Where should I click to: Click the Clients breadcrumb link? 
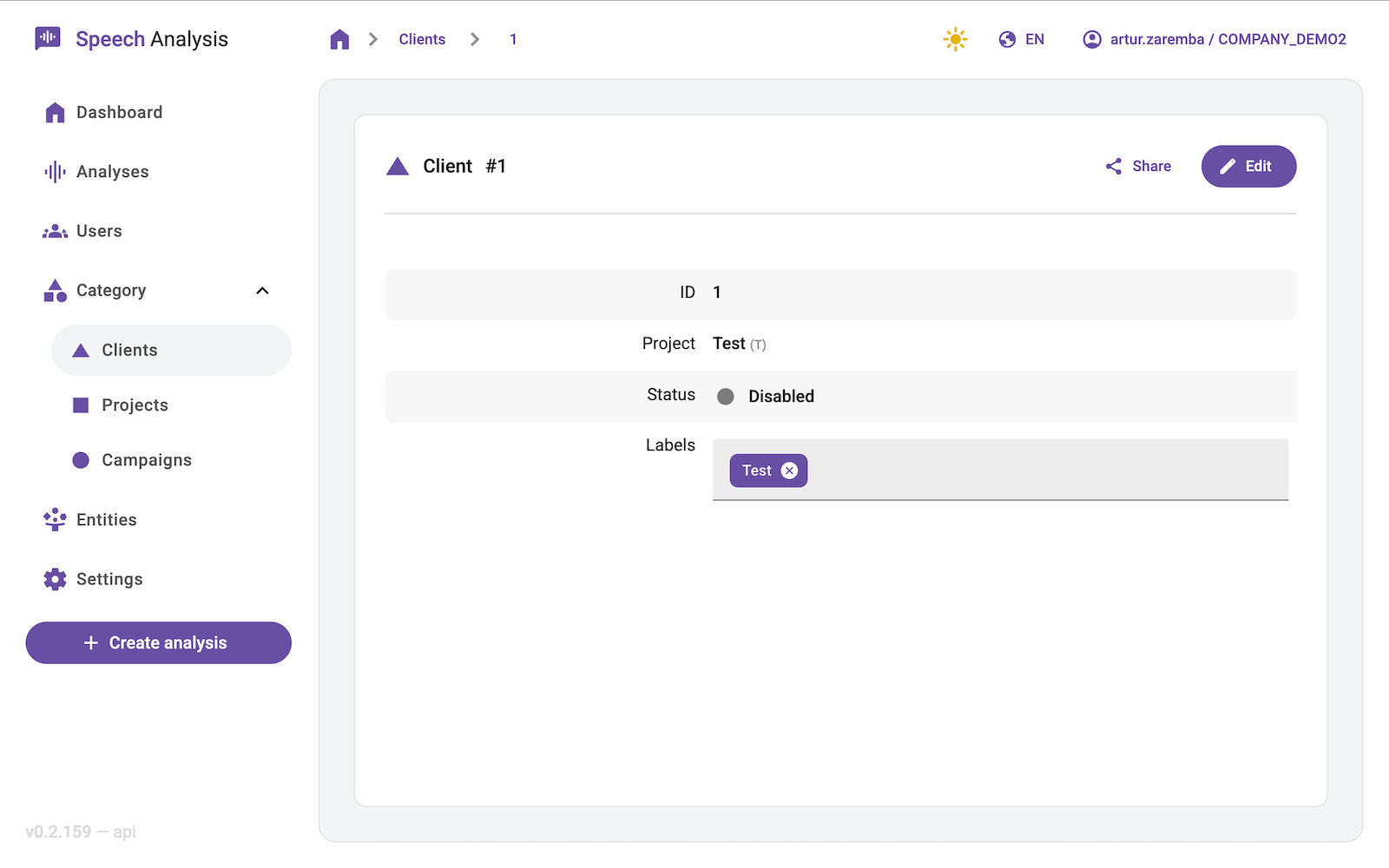pyautogui.click(x=422, y=39)
